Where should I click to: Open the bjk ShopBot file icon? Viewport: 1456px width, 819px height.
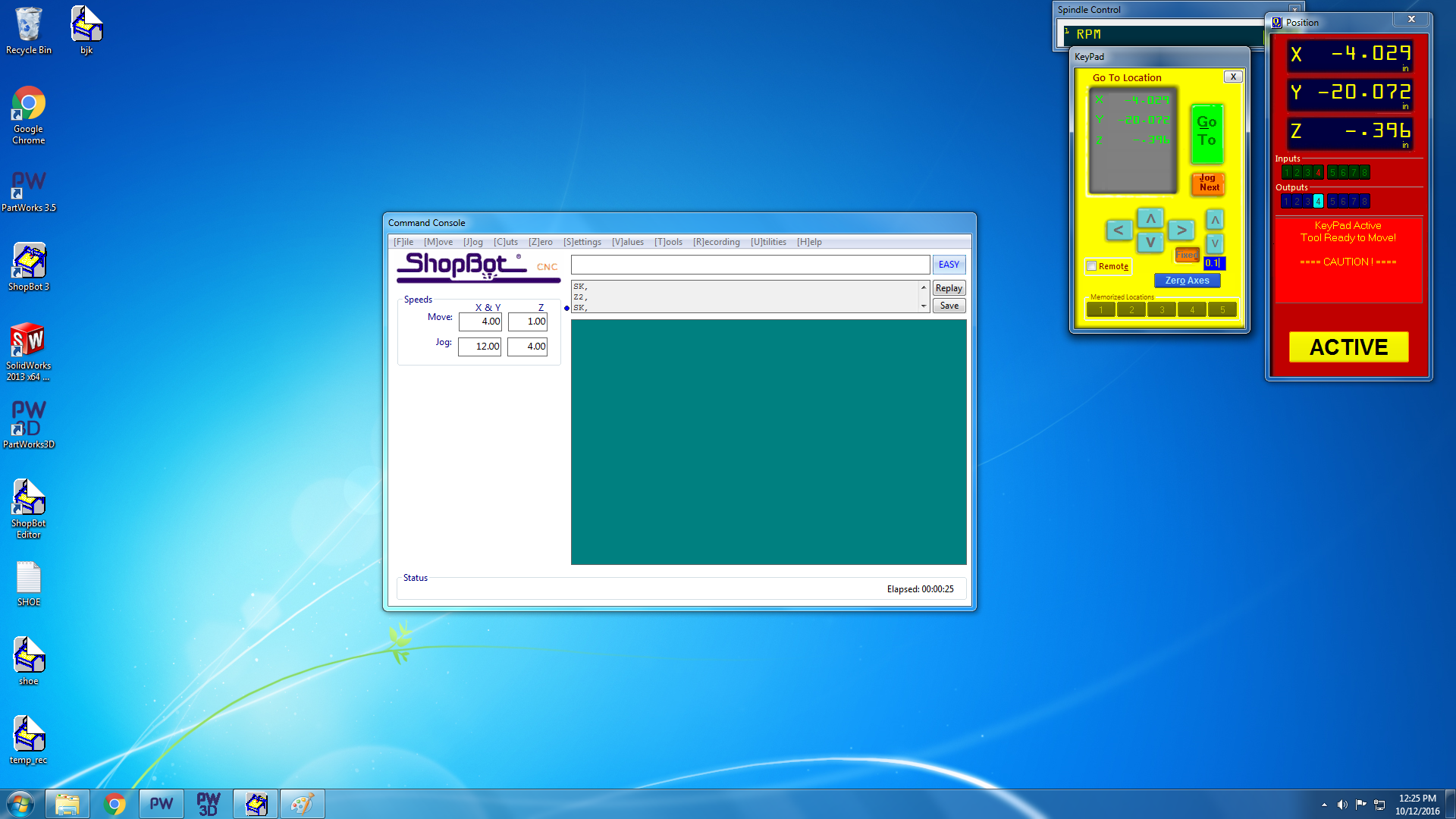[x=86, y=30]
